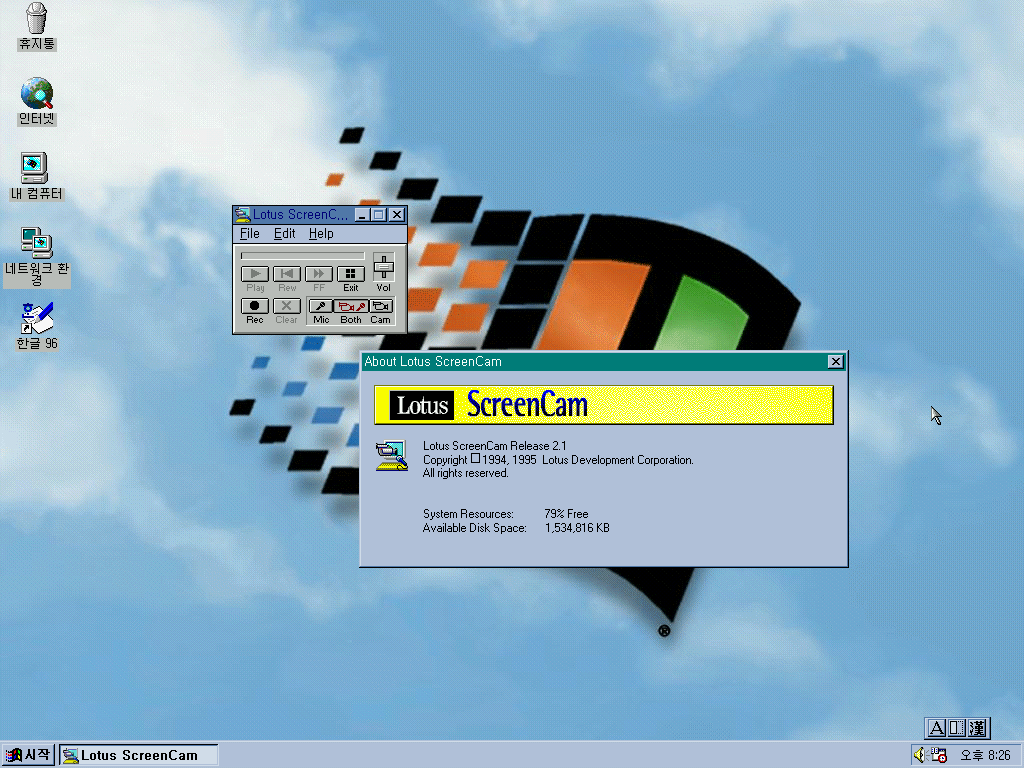Close the About Lotus ScreenCam dialog
This screenshot has width=1024, height=768.
click(835, 362)
